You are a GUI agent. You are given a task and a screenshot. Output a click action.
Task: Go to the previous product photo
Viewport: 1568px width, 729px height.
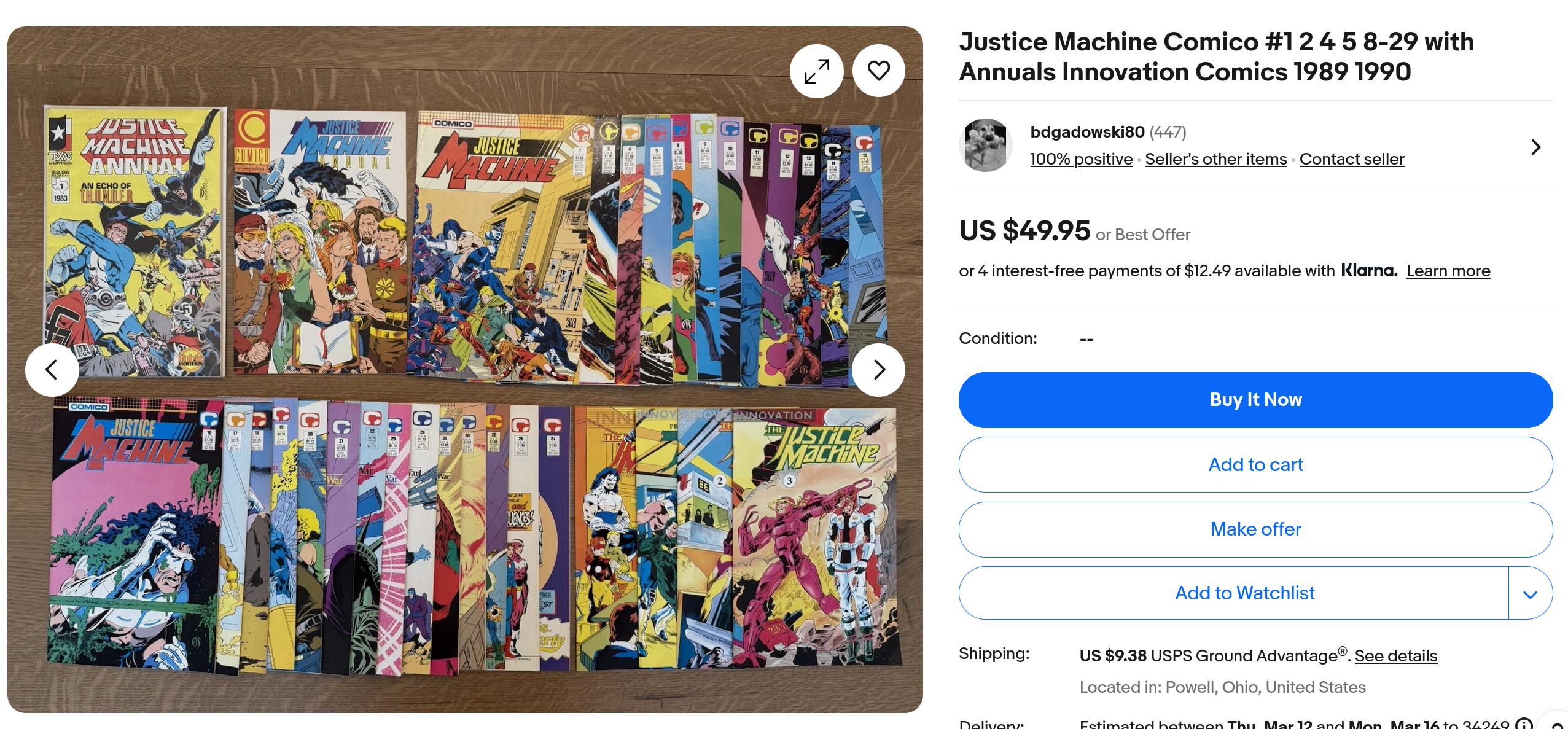(52, 370)
